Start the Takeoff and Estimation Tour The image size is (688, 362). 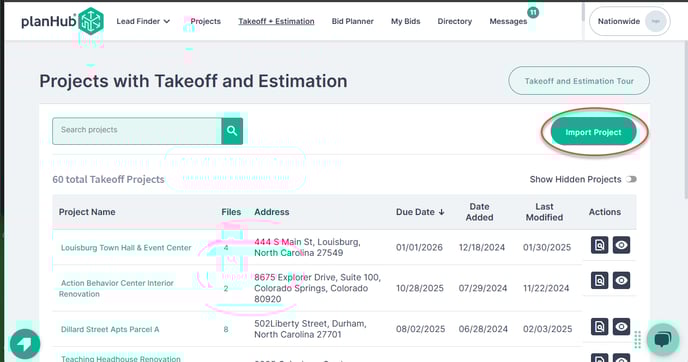point(579,81)
